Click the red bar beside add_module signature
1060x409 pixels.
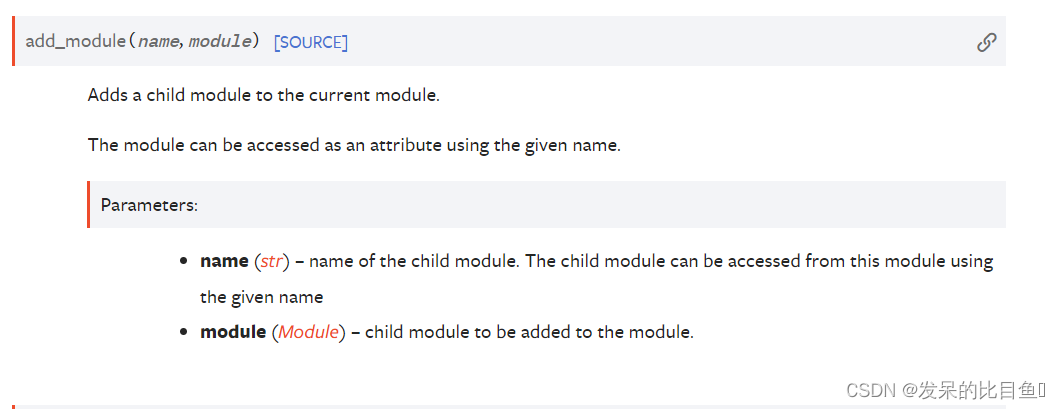14,41
